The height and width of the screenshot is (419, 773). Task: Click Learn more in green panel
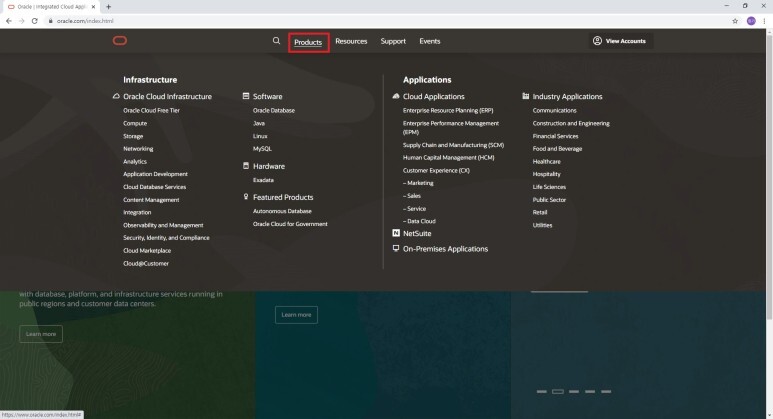click(x=41, y=334)
